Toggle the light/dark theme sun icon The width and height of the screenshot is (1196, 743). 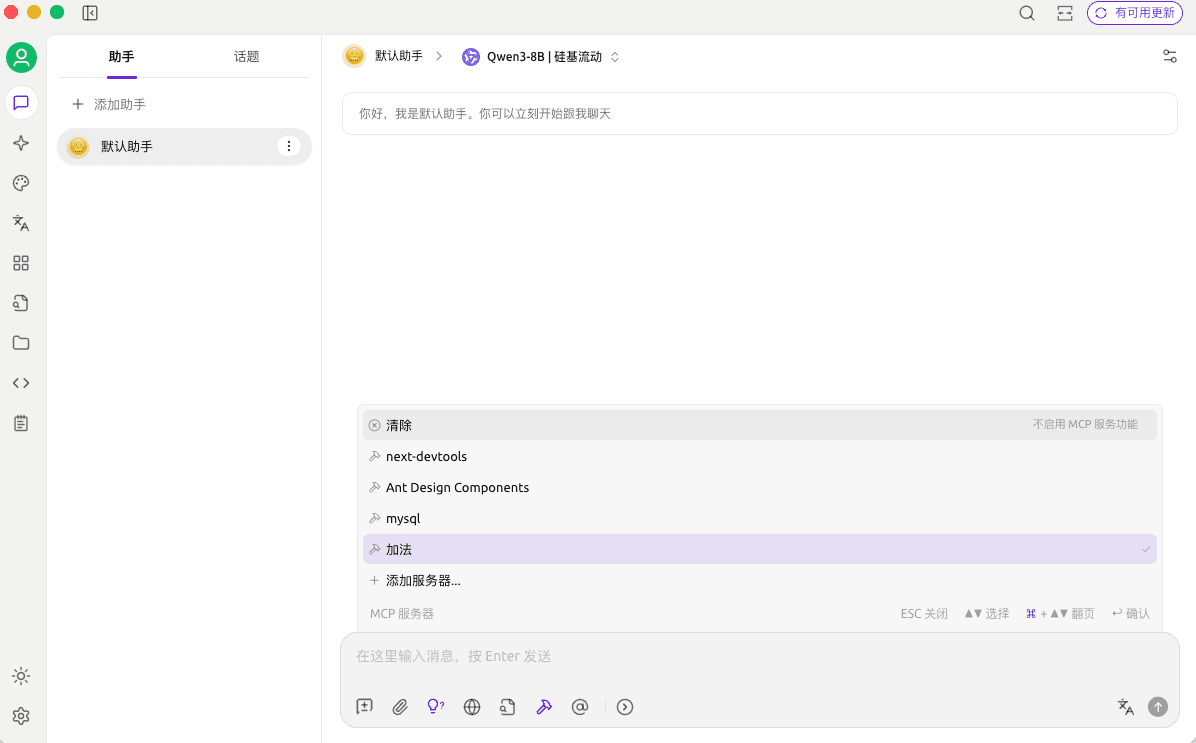coord(21,676)
